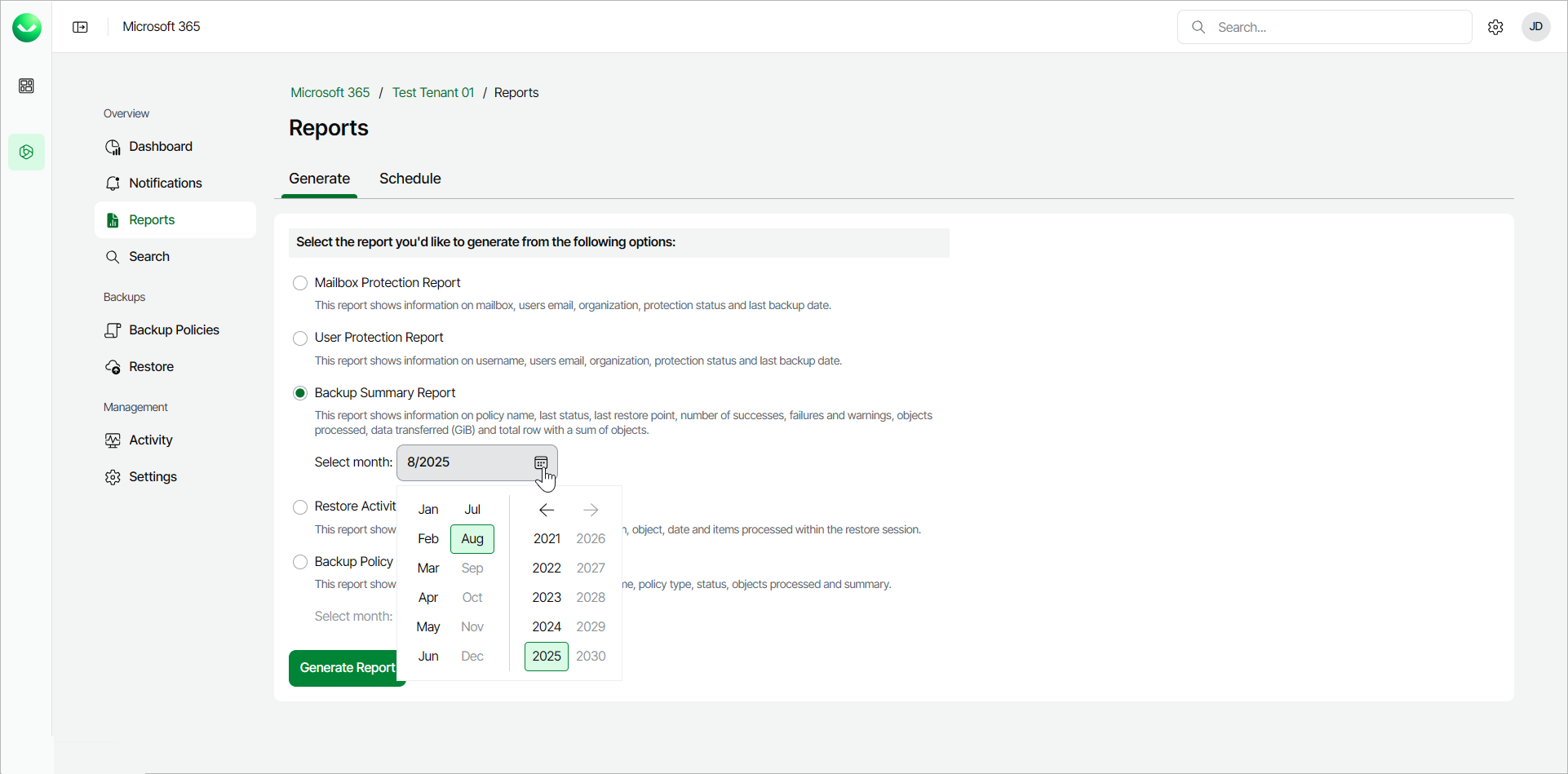Open the settings gear in top bar

point(1495,27)
